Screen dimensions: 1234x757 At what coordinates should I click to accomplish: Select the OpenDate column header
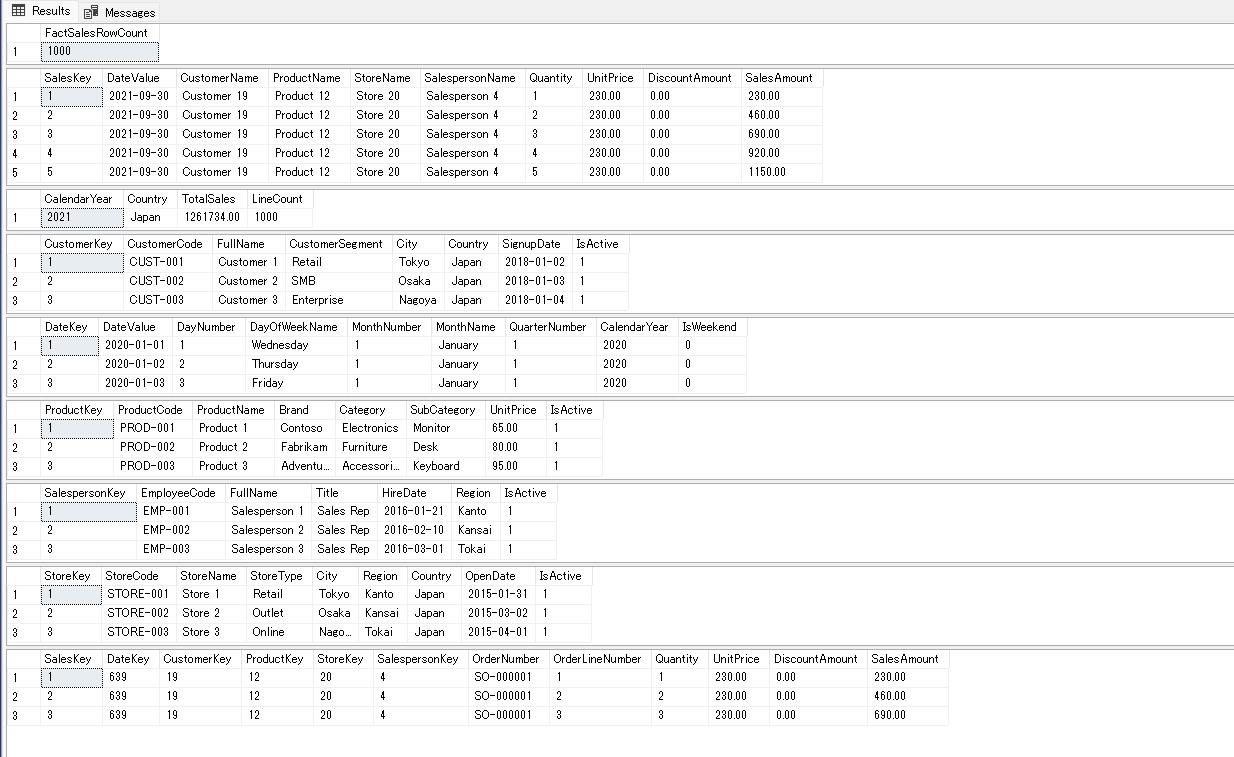(497, 576)
